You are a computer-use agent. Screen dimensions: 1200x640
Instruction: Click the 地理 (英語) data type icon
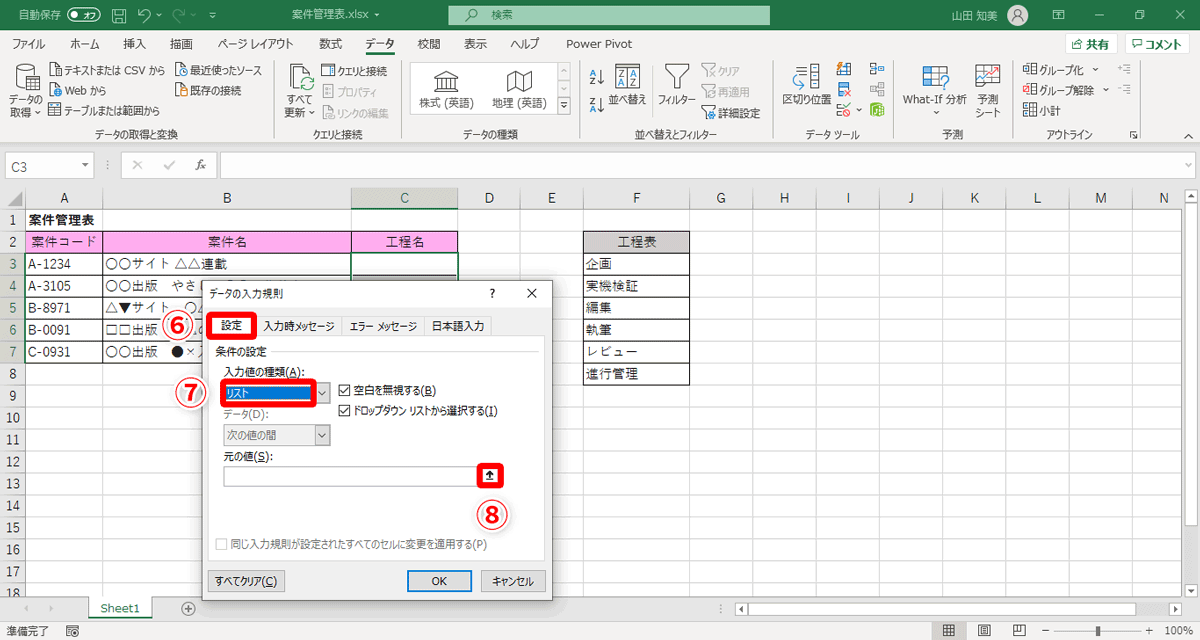click(519, 90)
